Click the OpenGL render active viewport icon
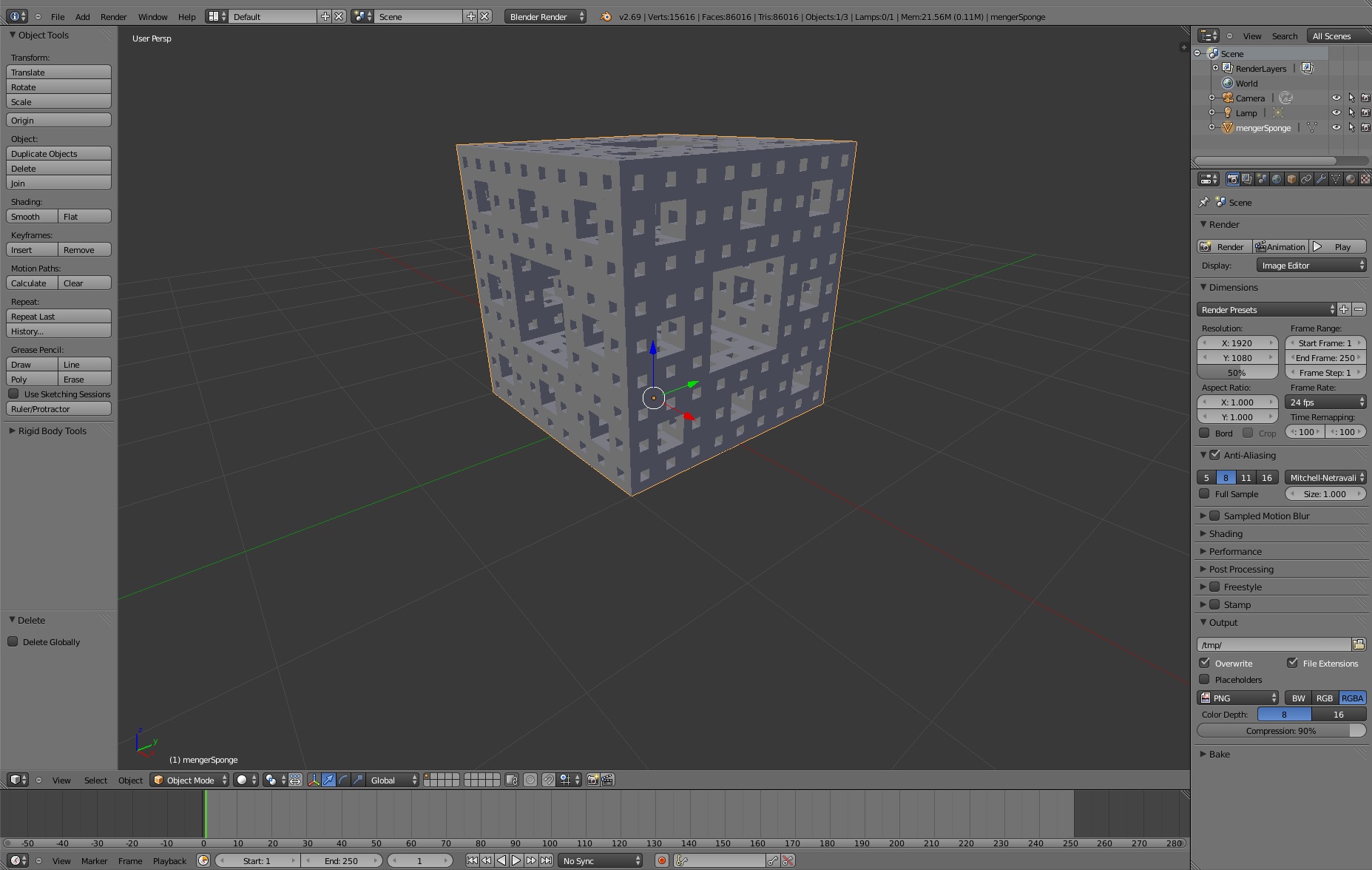The image size is (1372, 870). (592, 780)
